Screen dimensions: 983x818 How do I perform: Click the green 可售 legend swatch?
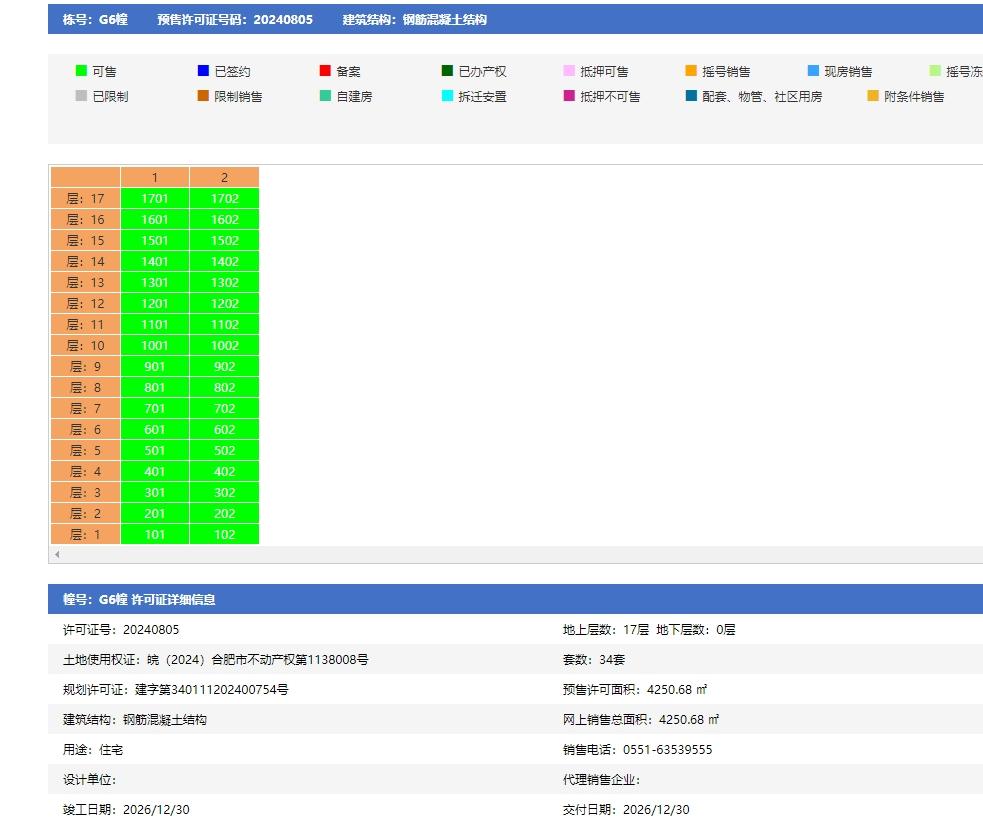coord(81,71)
